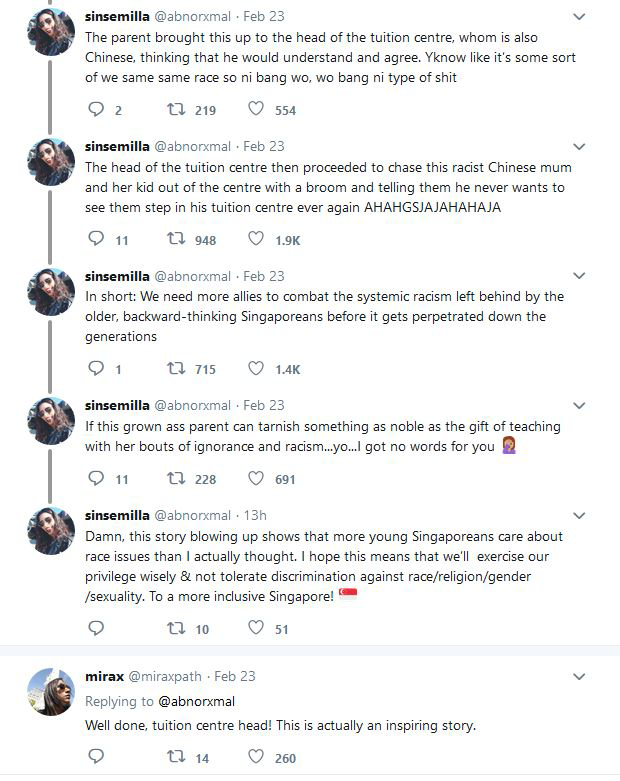Retweet mirax's reply showing 14 retweets
Viewport: 620px width, 781px height.
pyautogui.click(x=176, y=757)
